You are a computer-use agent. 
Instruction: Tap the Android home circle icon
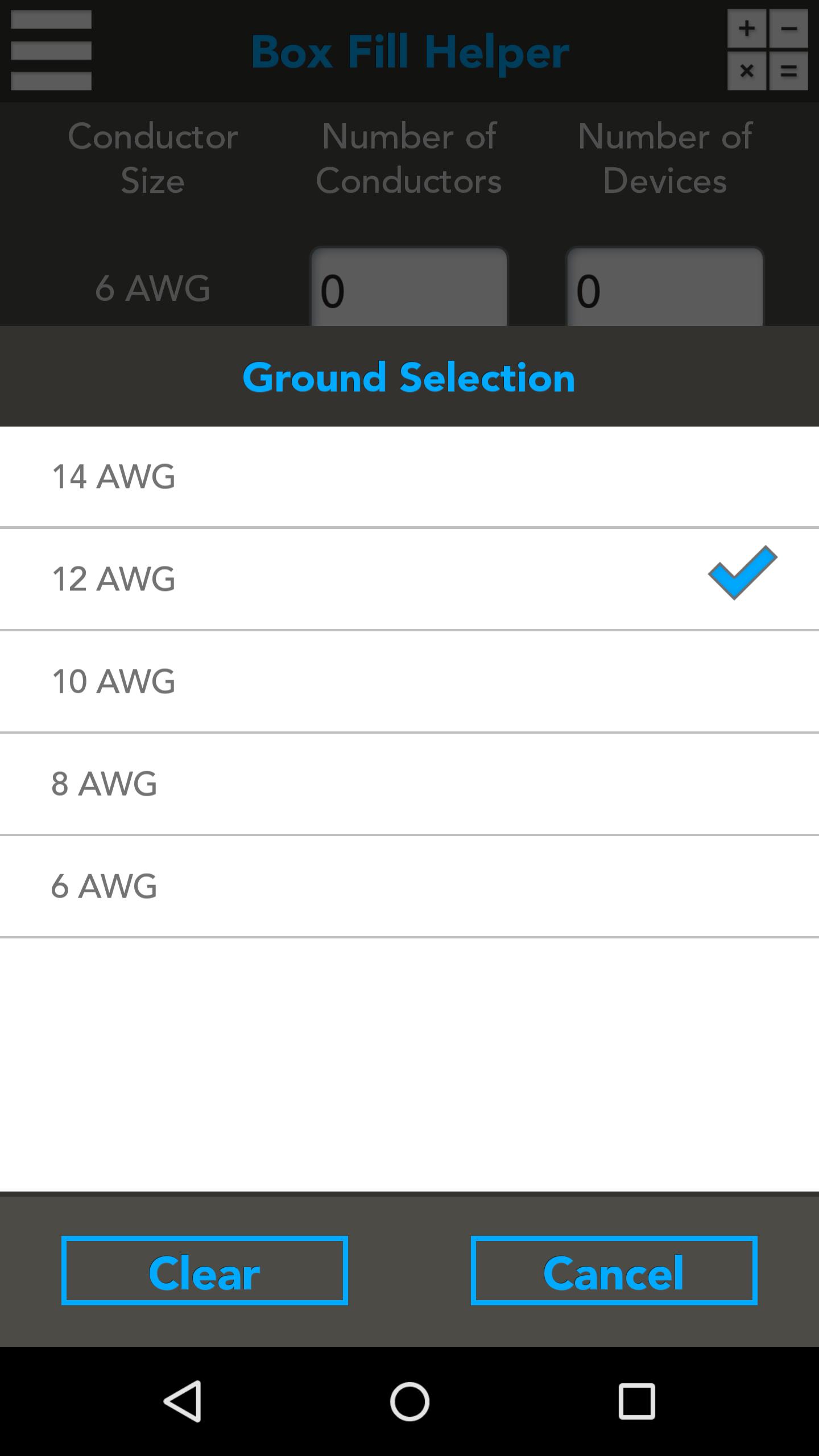point(409,1401)
